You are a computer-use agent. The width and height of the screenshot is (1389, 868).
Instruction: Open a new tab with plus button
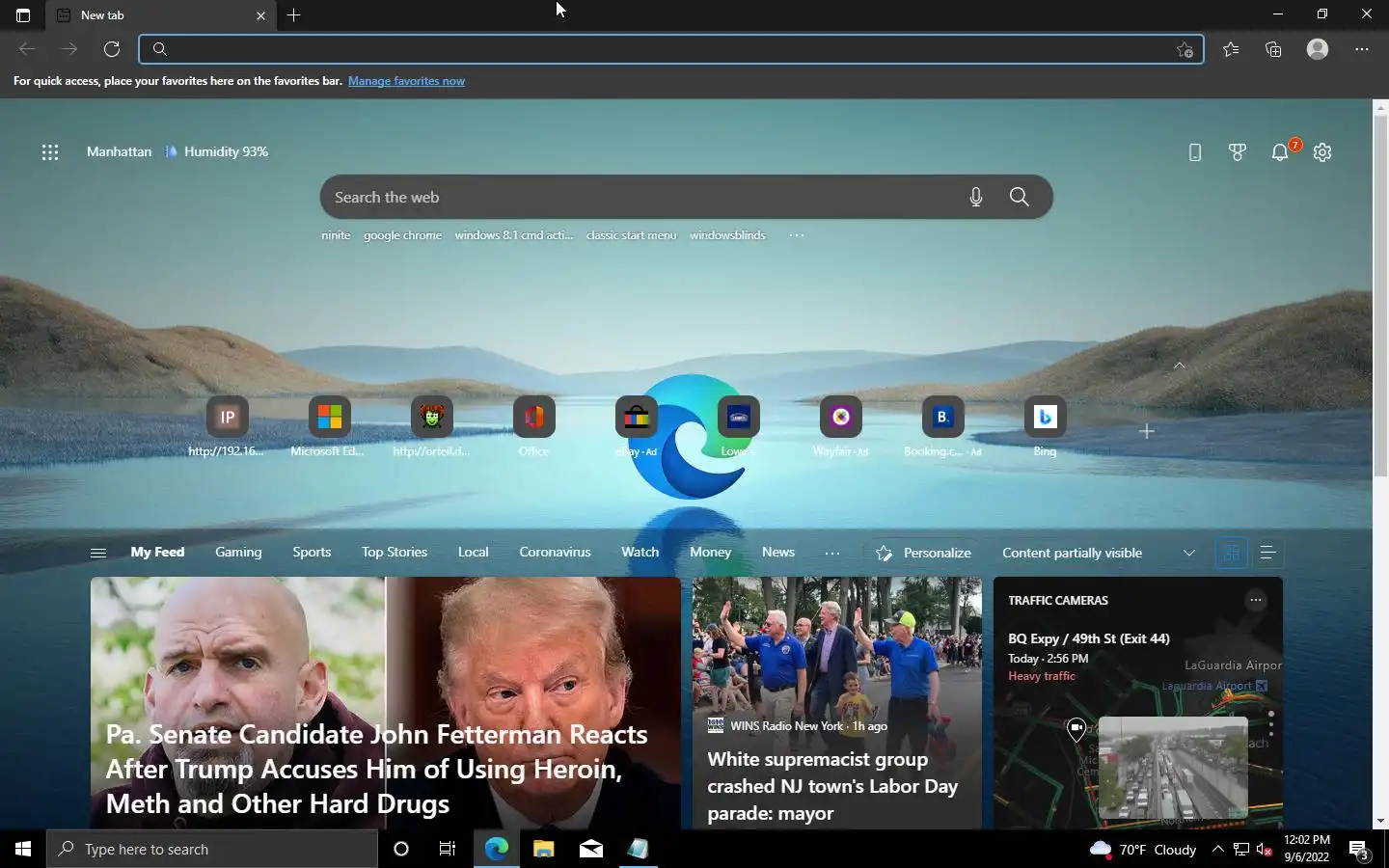coord(293,14)
